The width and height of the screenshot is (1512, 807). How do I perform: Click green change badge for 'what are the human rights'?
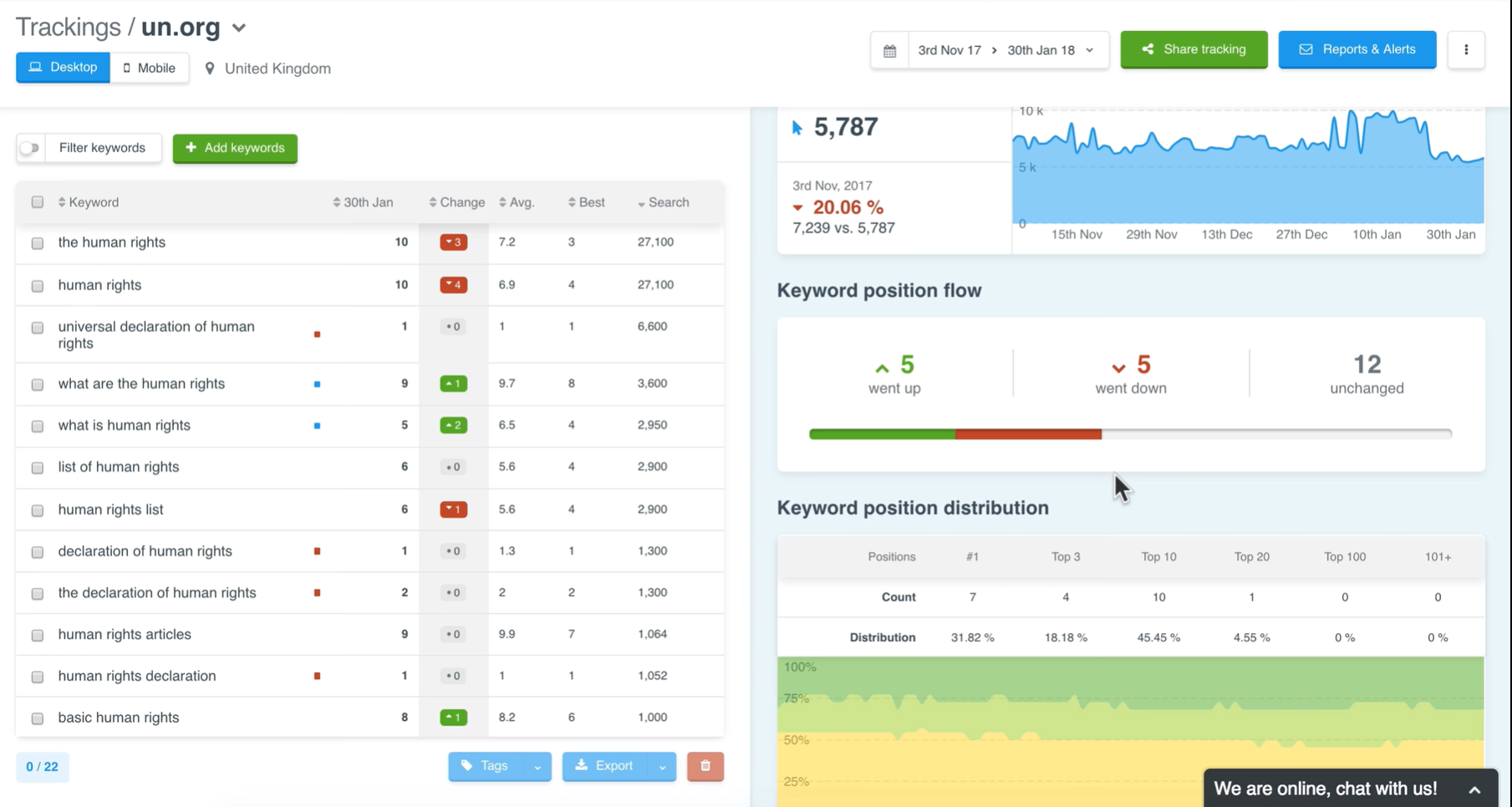click(x=454, y=384)
